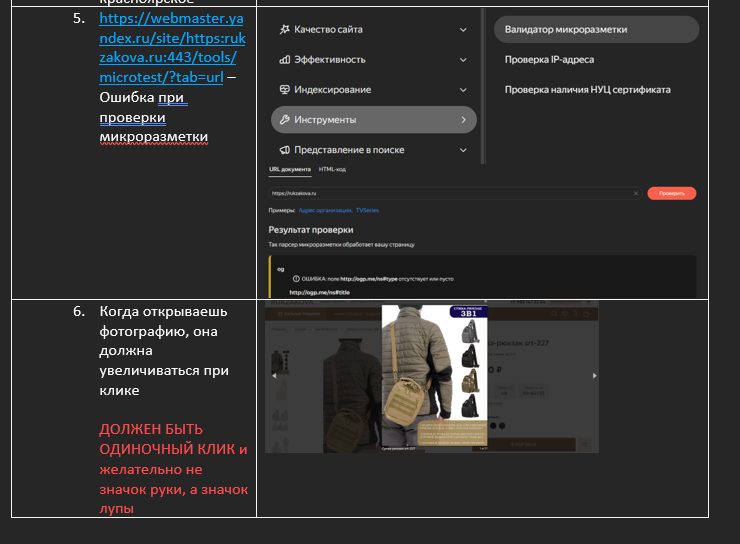This screenshot has height=544, width=740.
Task: Open Проверка наличия НУЦ сертификата item
Action: pyautogui.click(x=588, y=90)
